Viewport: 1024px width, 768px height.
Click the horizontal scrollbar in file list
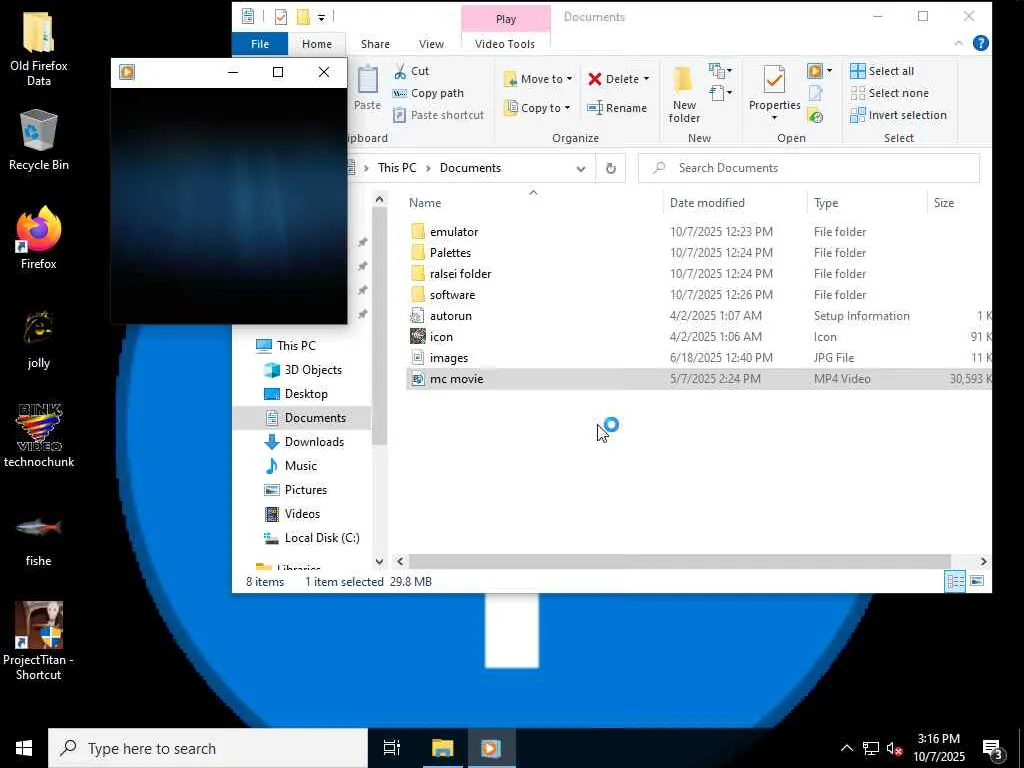point(679,561)
